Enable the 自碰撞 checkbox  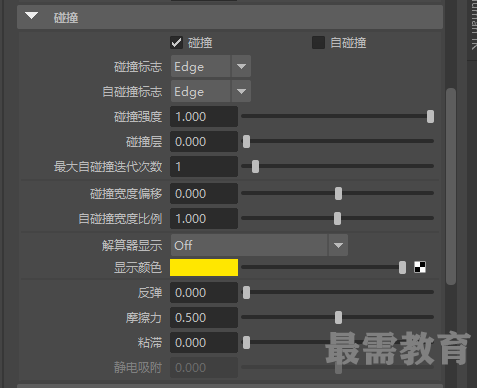click(318, 43)
